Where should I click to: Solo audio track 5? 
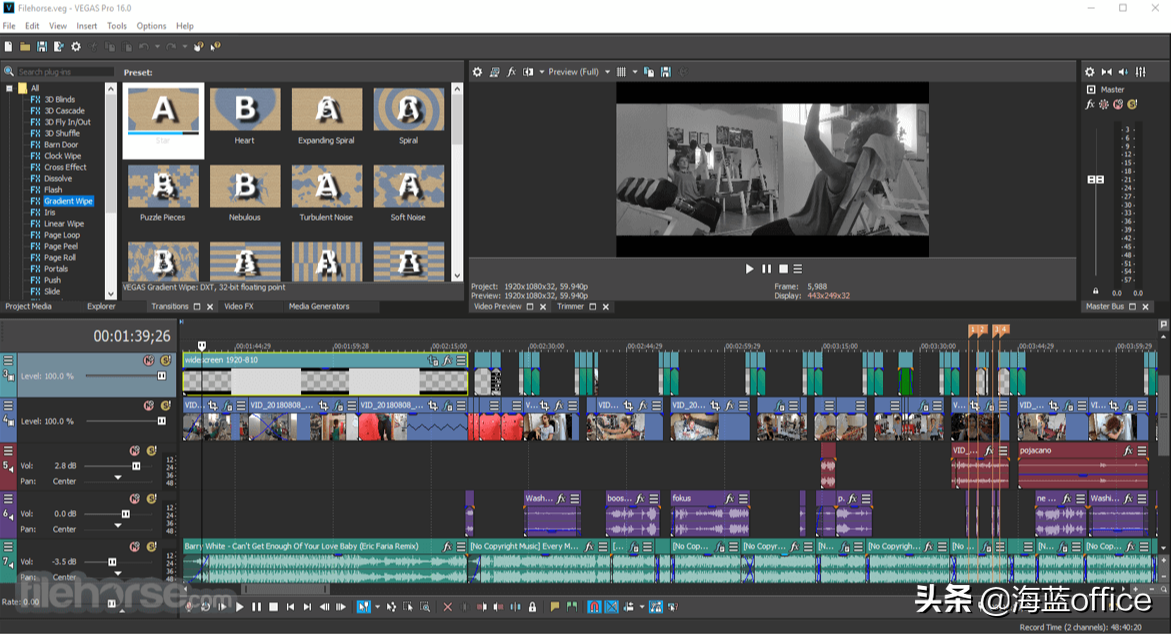point(151,451)
